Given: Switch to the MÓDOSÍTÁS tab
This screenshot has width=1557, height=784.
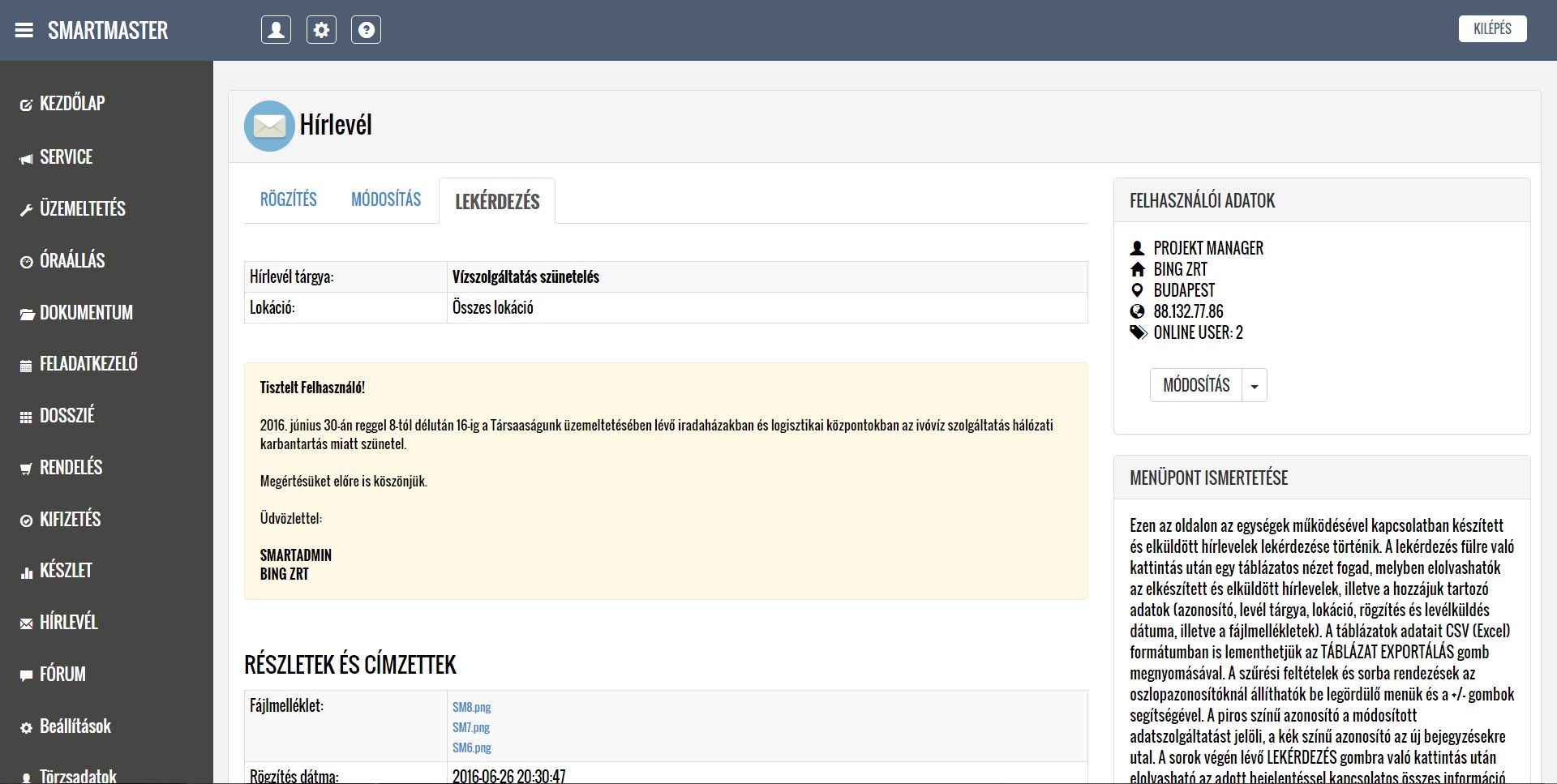Looking at the screenshot, I should (386, 199).
